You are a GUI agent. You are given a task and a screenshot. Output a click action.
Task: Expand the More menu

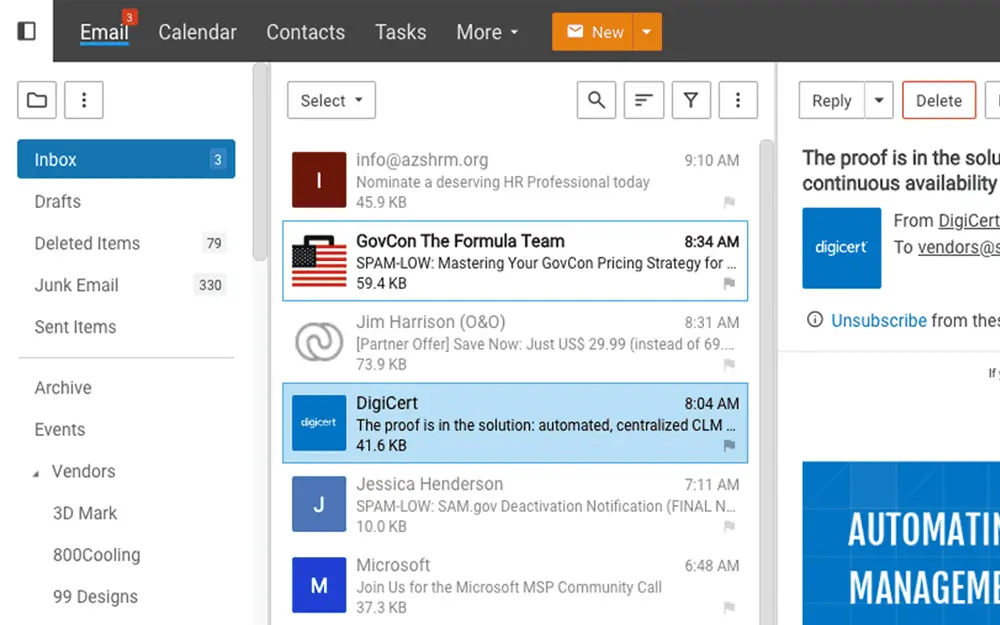click(487, 32)
